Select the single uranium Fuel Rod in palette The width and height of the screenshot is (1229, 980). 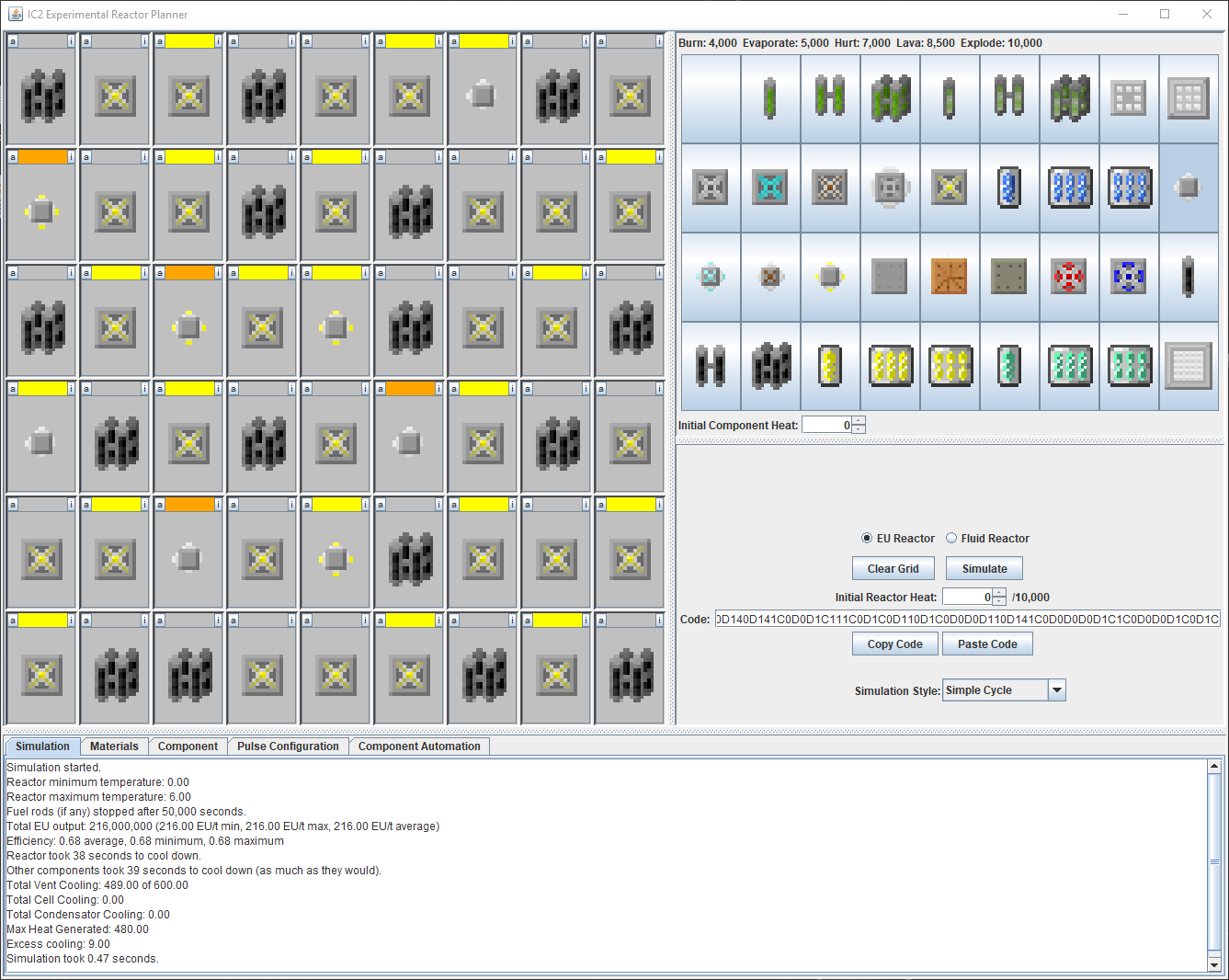(x=770, y=97)
